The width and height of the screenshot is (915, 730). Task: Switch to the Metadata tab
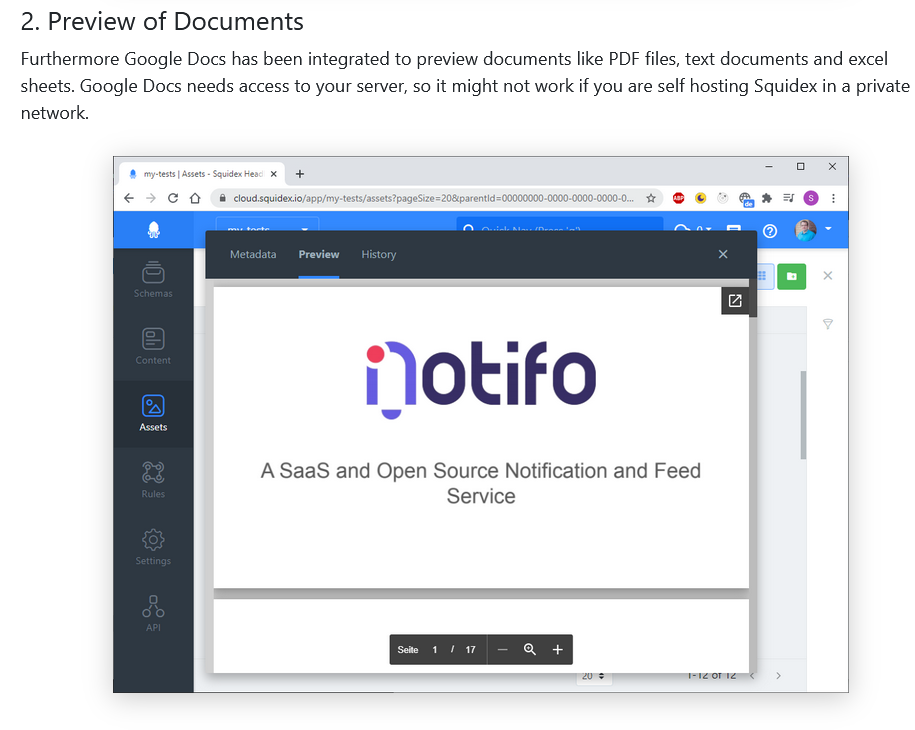coord(253,254)
